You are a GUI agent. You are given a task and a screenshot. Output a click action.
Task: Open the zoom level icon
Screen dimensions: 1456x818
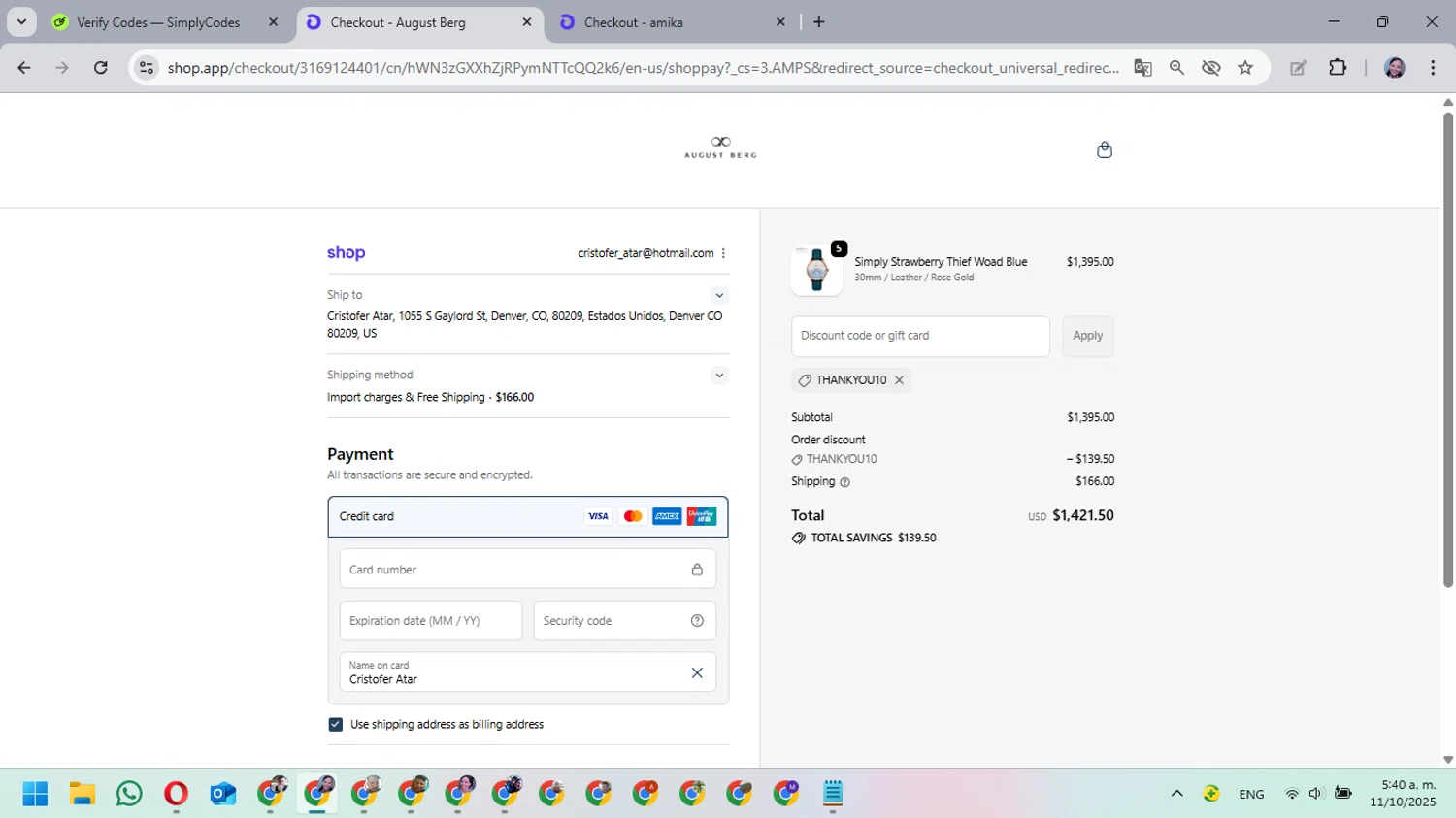coord(1176,68)
